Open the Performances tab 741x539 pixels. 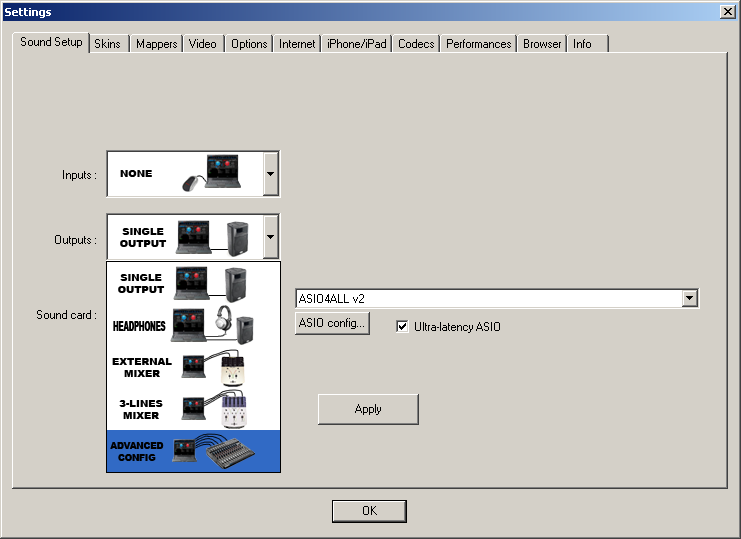pos(478,44)
